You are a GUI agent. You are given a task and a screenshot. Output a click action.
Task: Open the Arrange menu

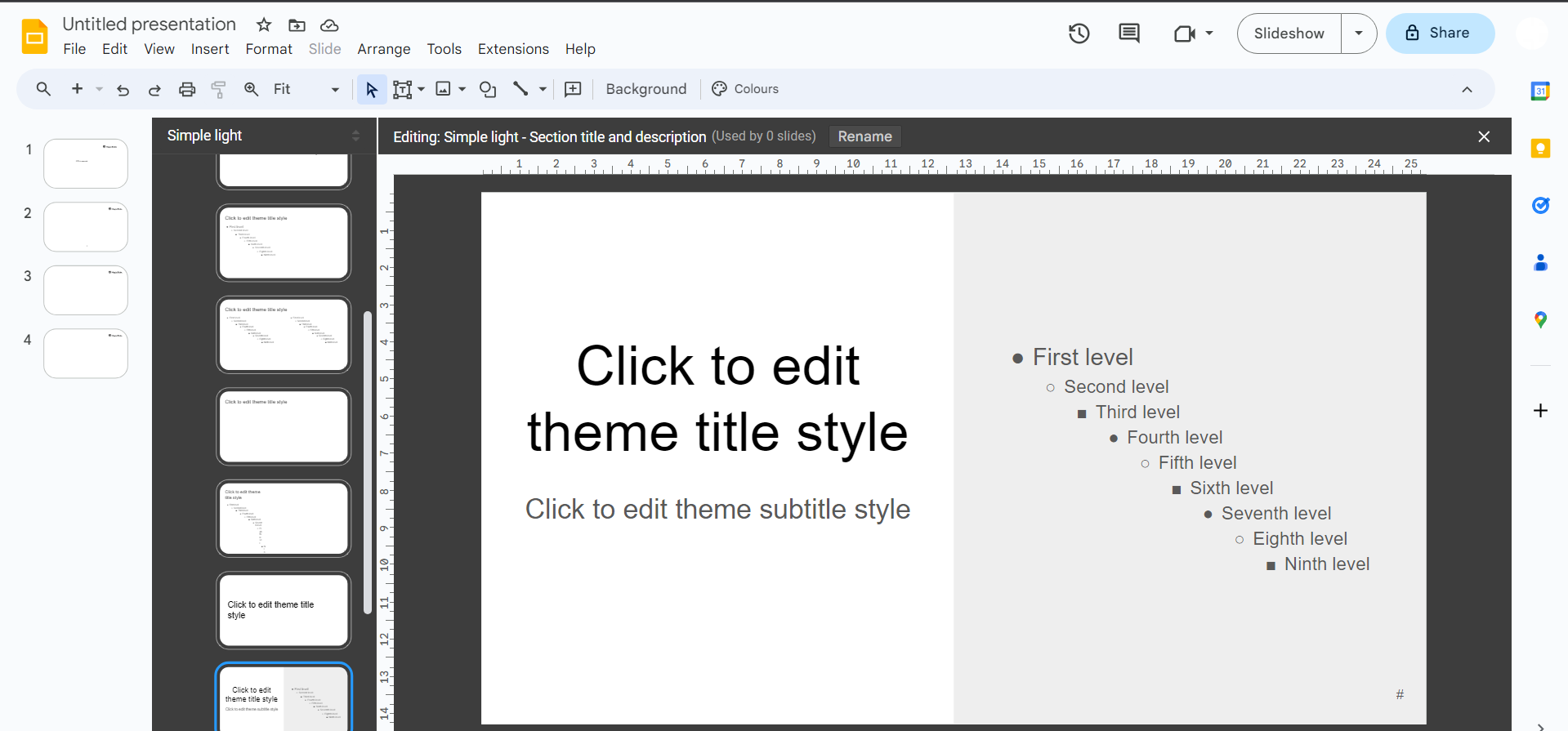point(383,49)
